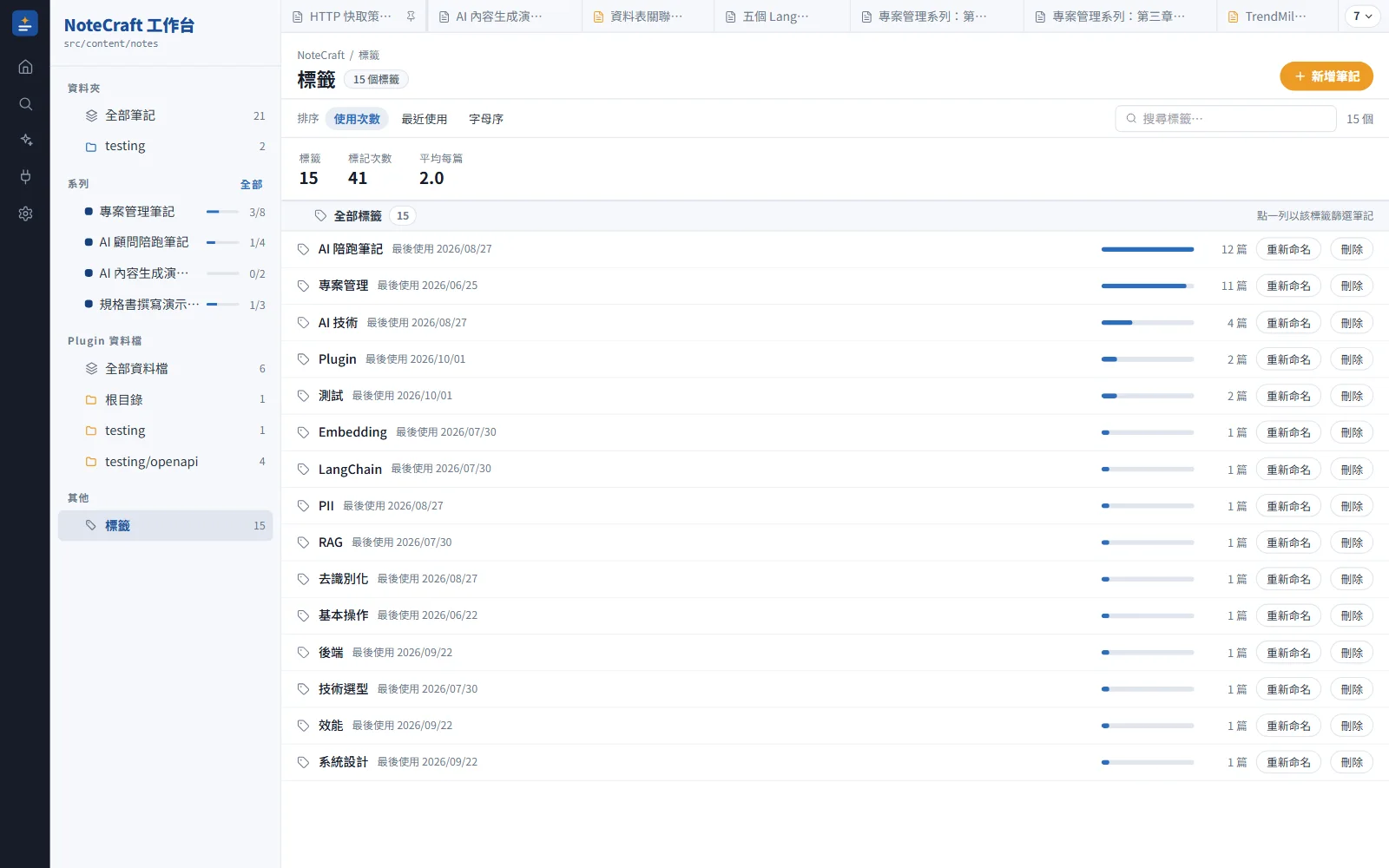Screen dimensions: 1389x868
Task: Click the pin icon on HTTP tab
Action: 411,16
